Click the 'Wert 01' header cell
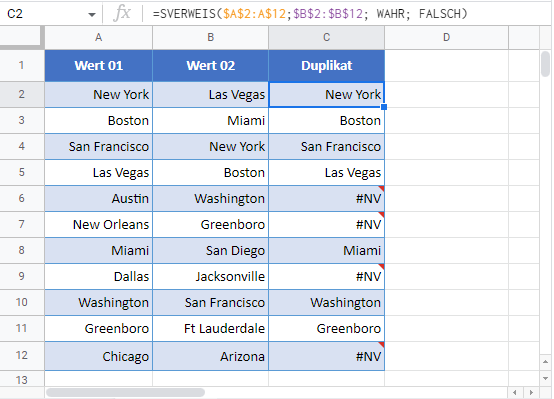 pyautogui.click(x=99, y=66)
